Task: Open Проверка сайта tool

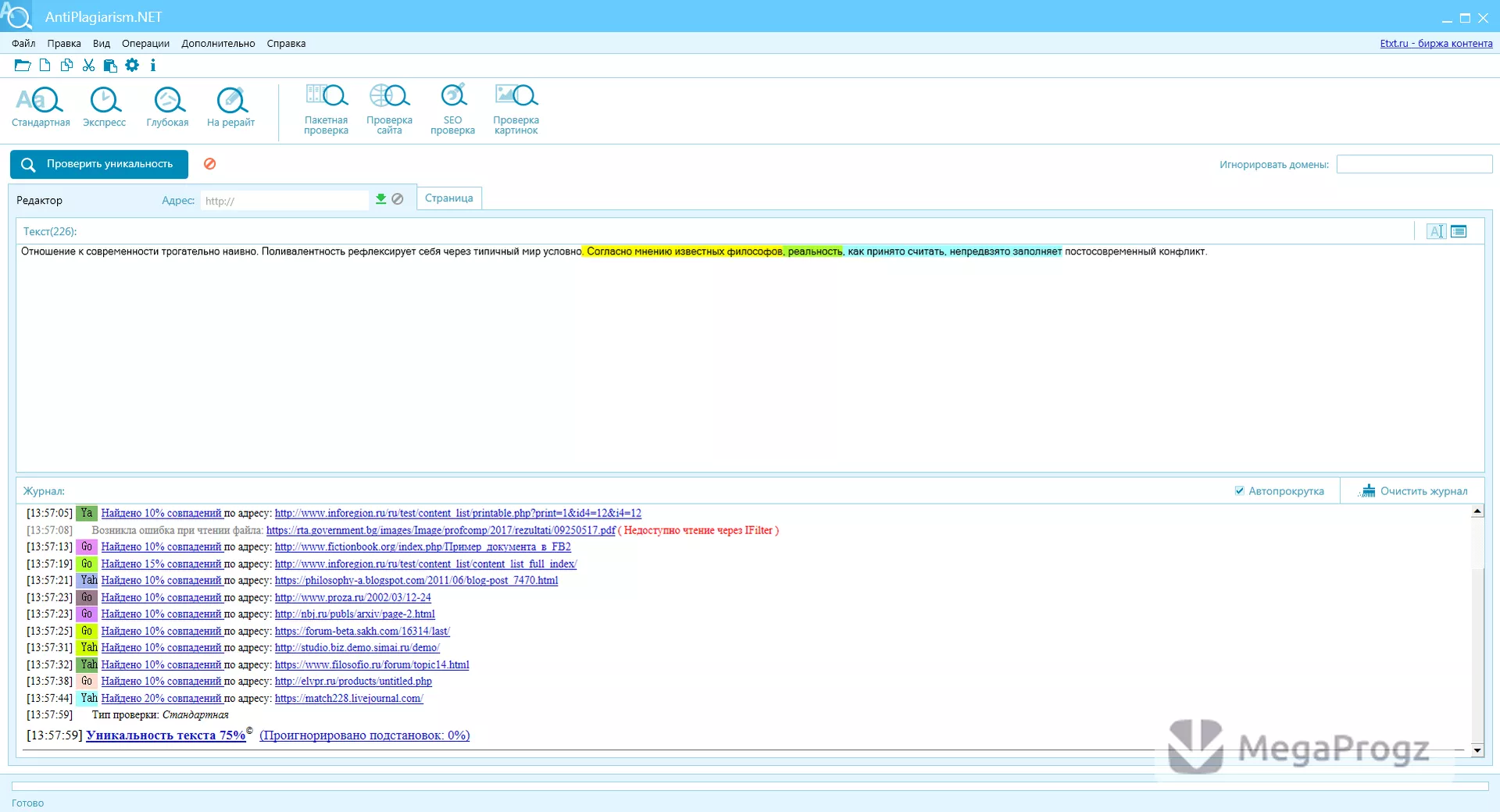Action: 389,109
